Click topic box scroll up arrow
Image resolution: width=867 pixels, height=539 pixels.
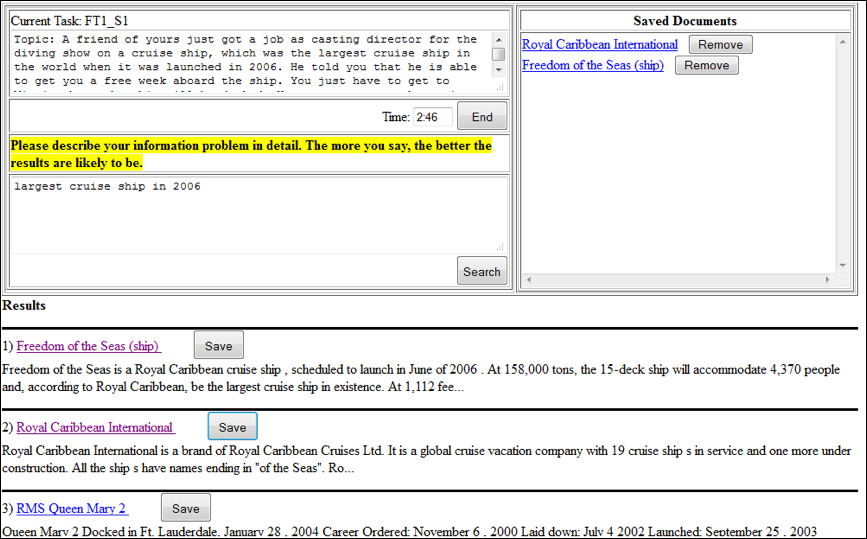tap(498, 40)
